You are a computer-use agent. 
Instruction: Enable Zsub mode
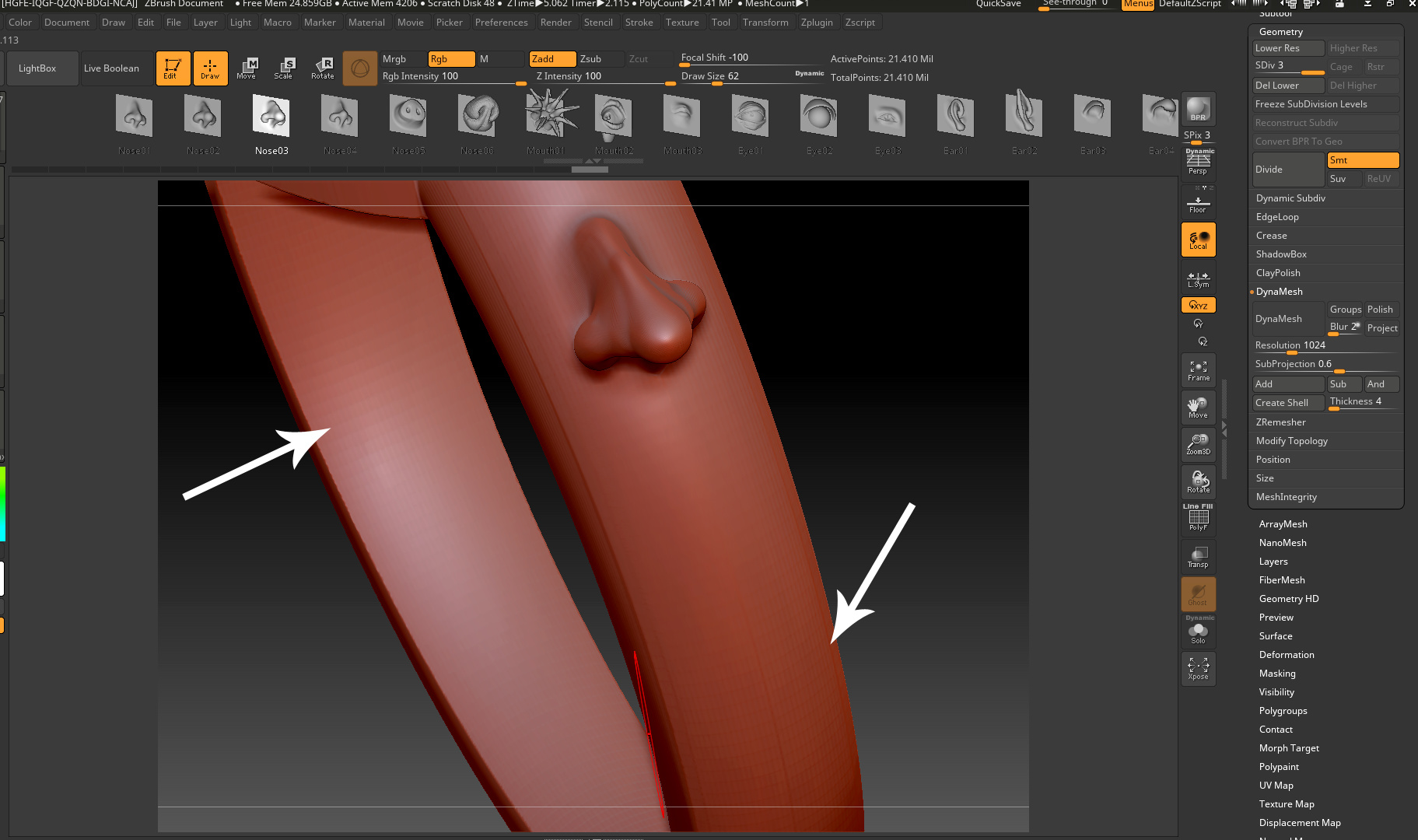[600, 59]
